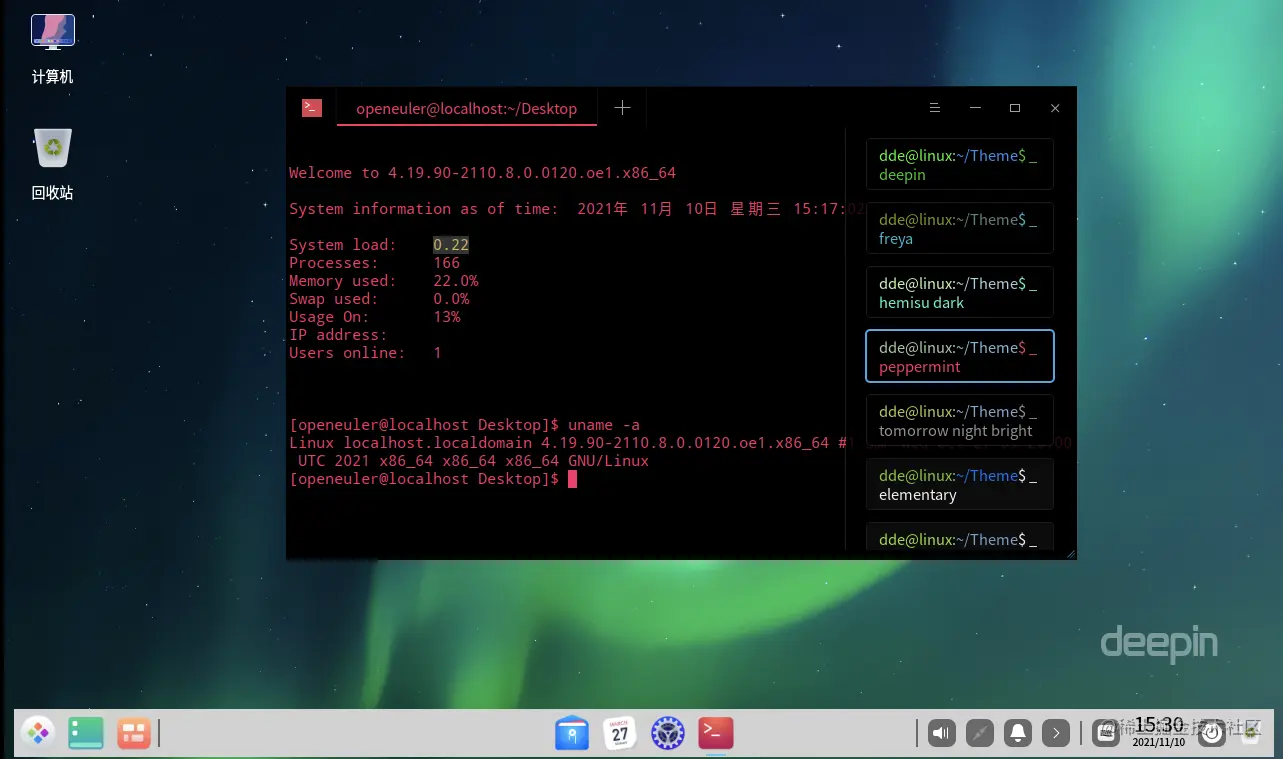Click the Processes: 166 line
Image resolution: width=1283 pixels, height=759 pixels.
tap(375, 263)
